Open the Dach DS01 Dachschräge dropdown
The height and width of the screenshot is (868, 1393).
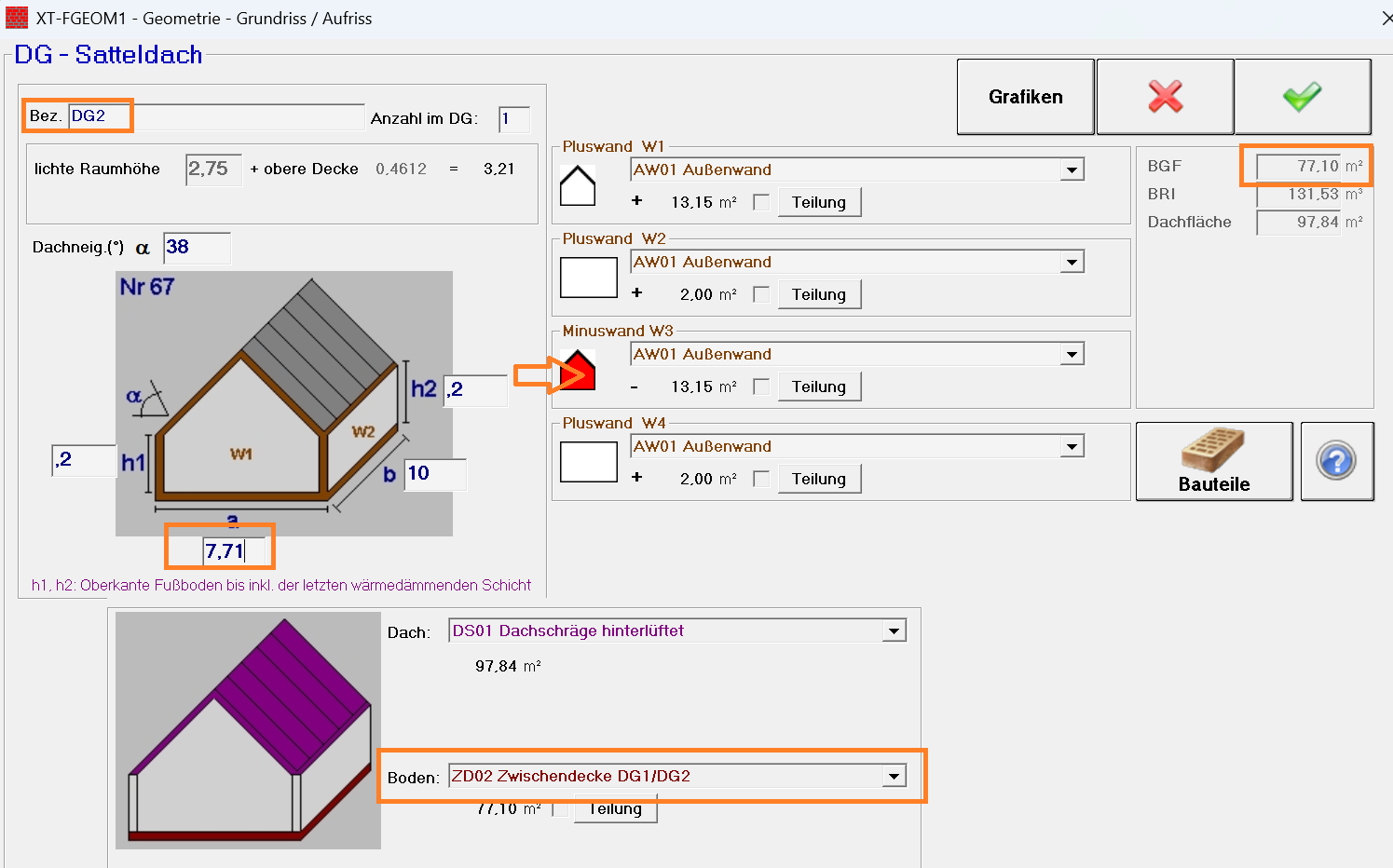[894, 631]
